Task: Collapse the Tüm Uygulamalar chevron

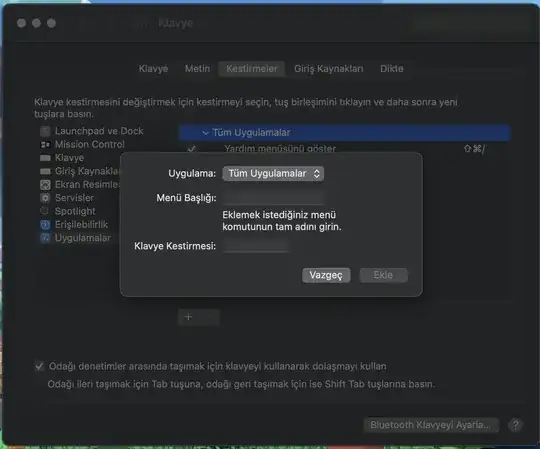Action: tap(205, 133)
